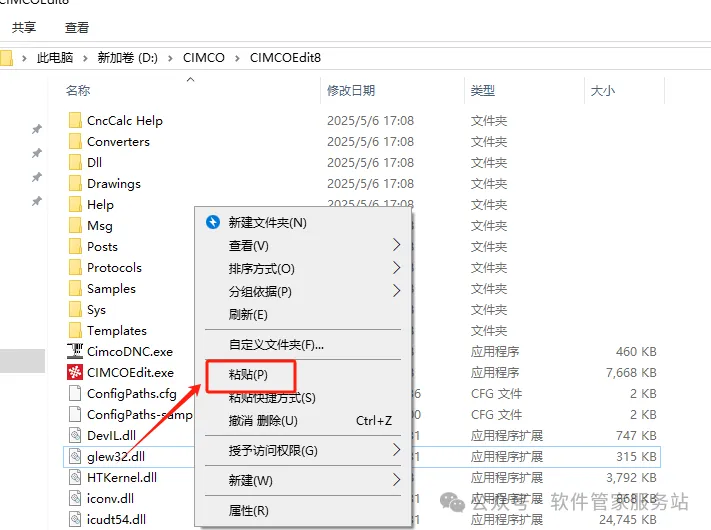Expand submenu arrow next to 授予访问权限(G)

pyautogui.click(x=396, y=450)
